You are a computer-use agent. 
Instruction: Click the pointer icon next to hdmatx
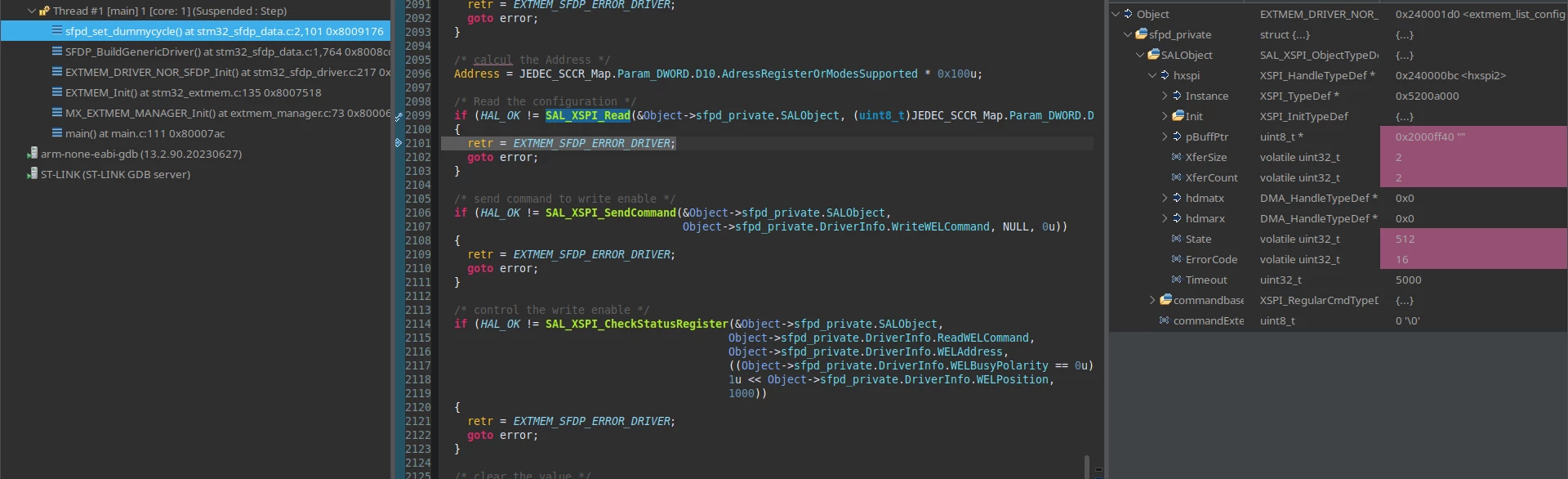(1178, 197)
